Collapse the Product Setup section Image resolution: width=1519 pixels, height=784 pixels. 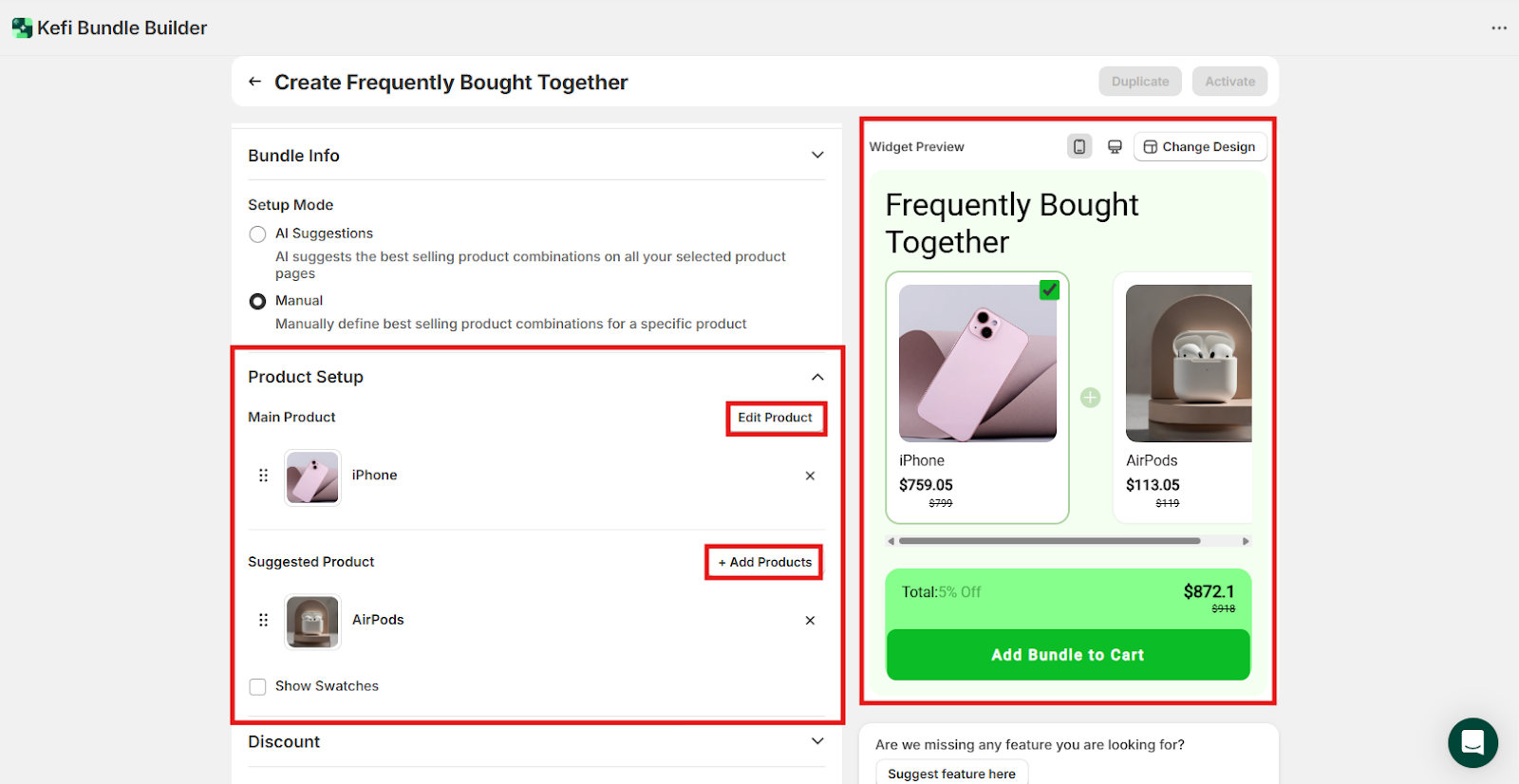(817, 377)
